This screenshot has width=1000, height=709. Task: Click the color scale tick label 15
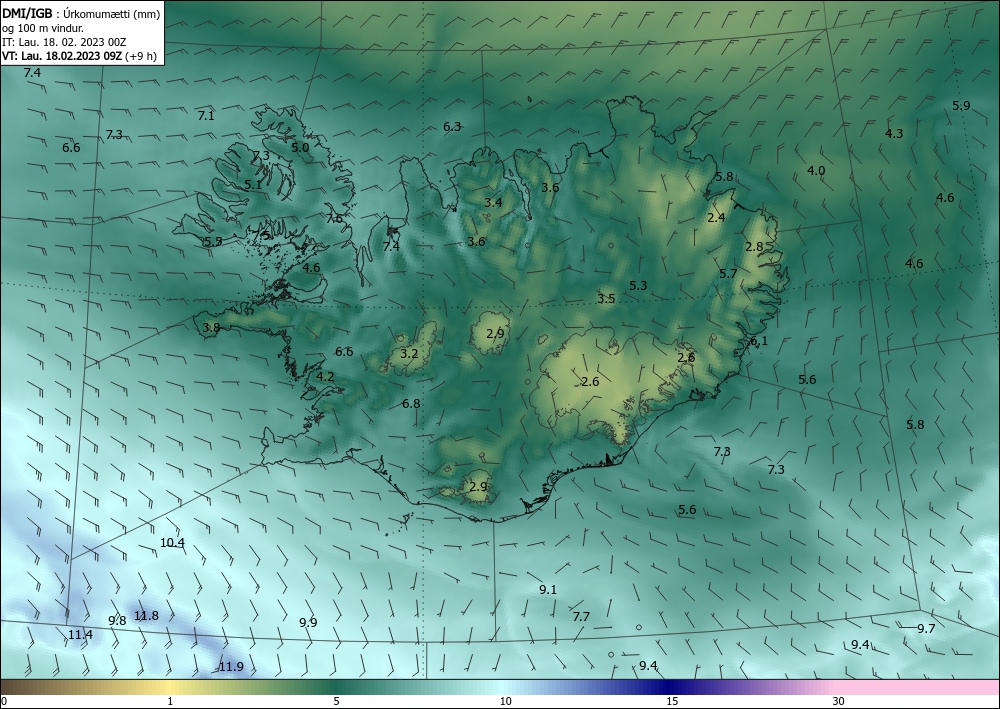[x=672, y=702]
